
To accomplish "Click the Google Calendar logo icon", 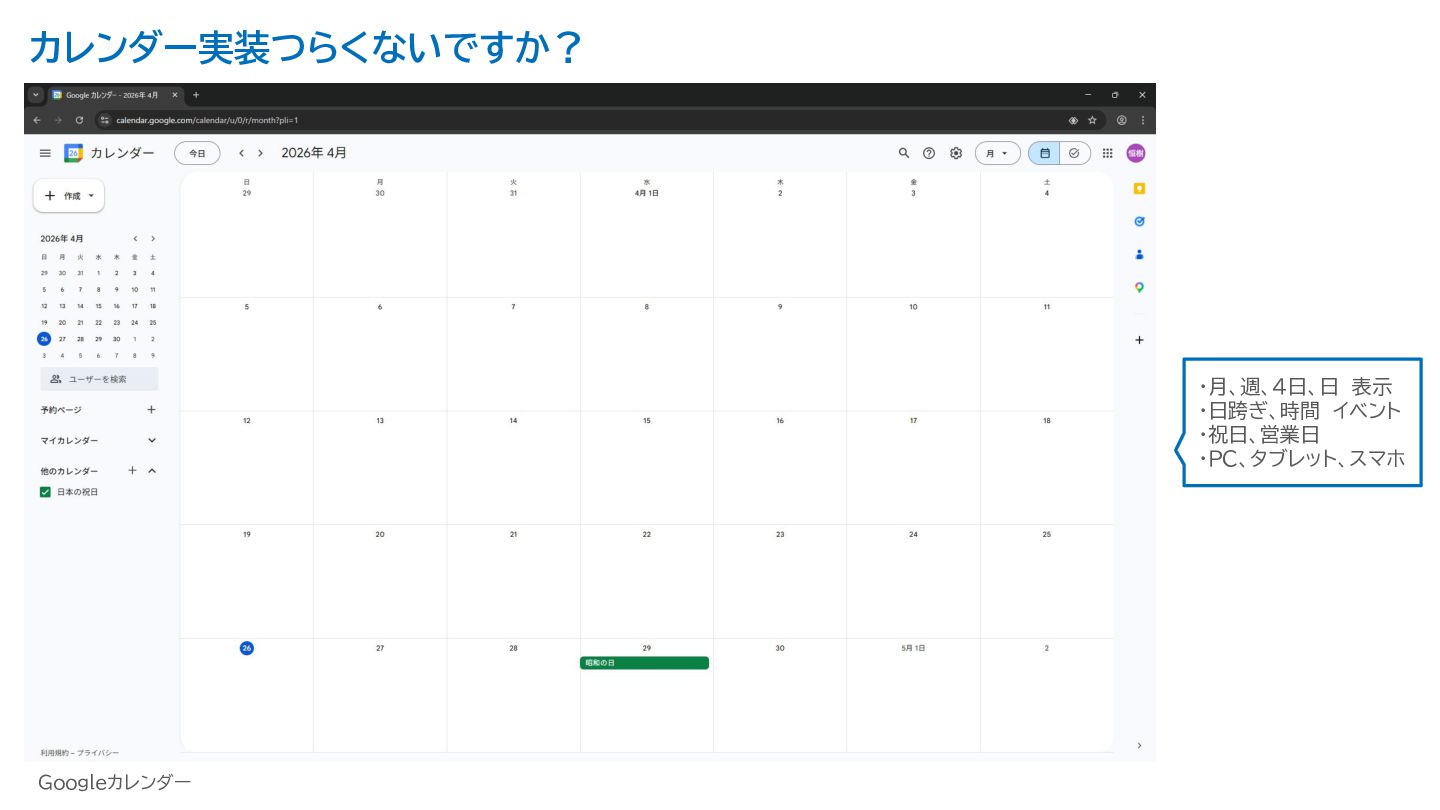I will coord(73,153).
